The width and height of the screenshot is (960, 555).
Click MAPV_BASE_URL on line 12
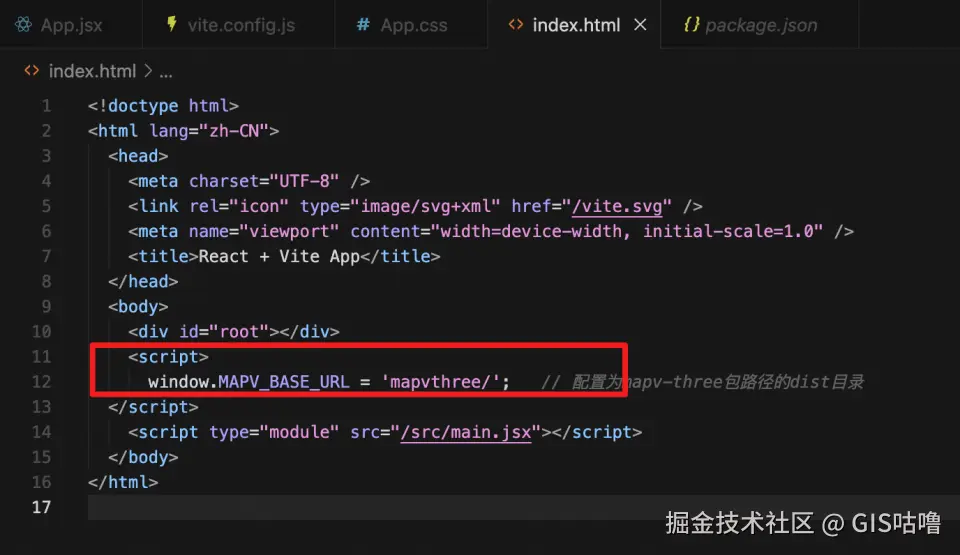tap(284, 382)
